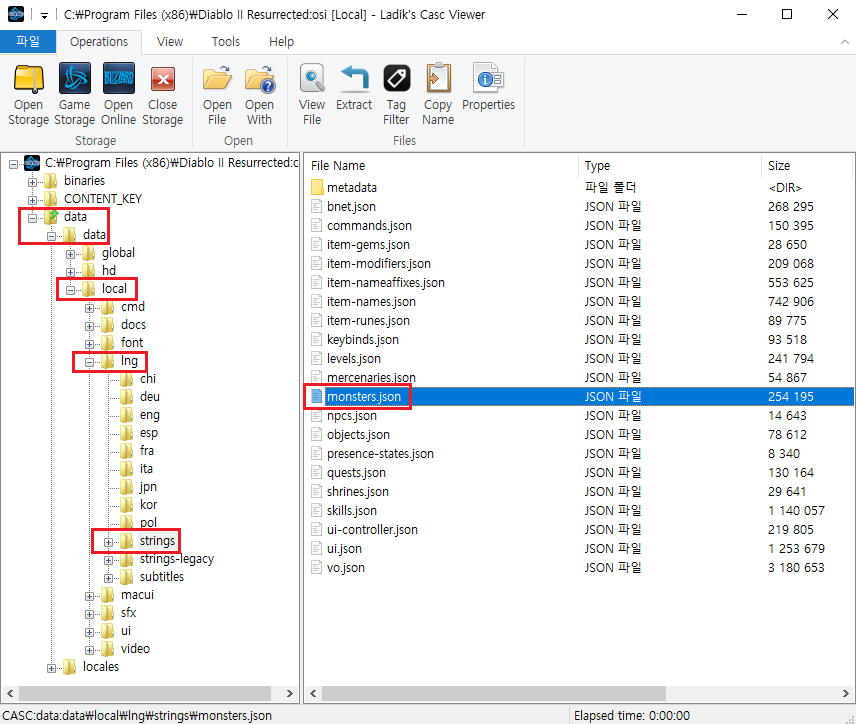856x724 pixels.
Task: Click the file list horizontal scrollbar
Action: click(494, 693)
